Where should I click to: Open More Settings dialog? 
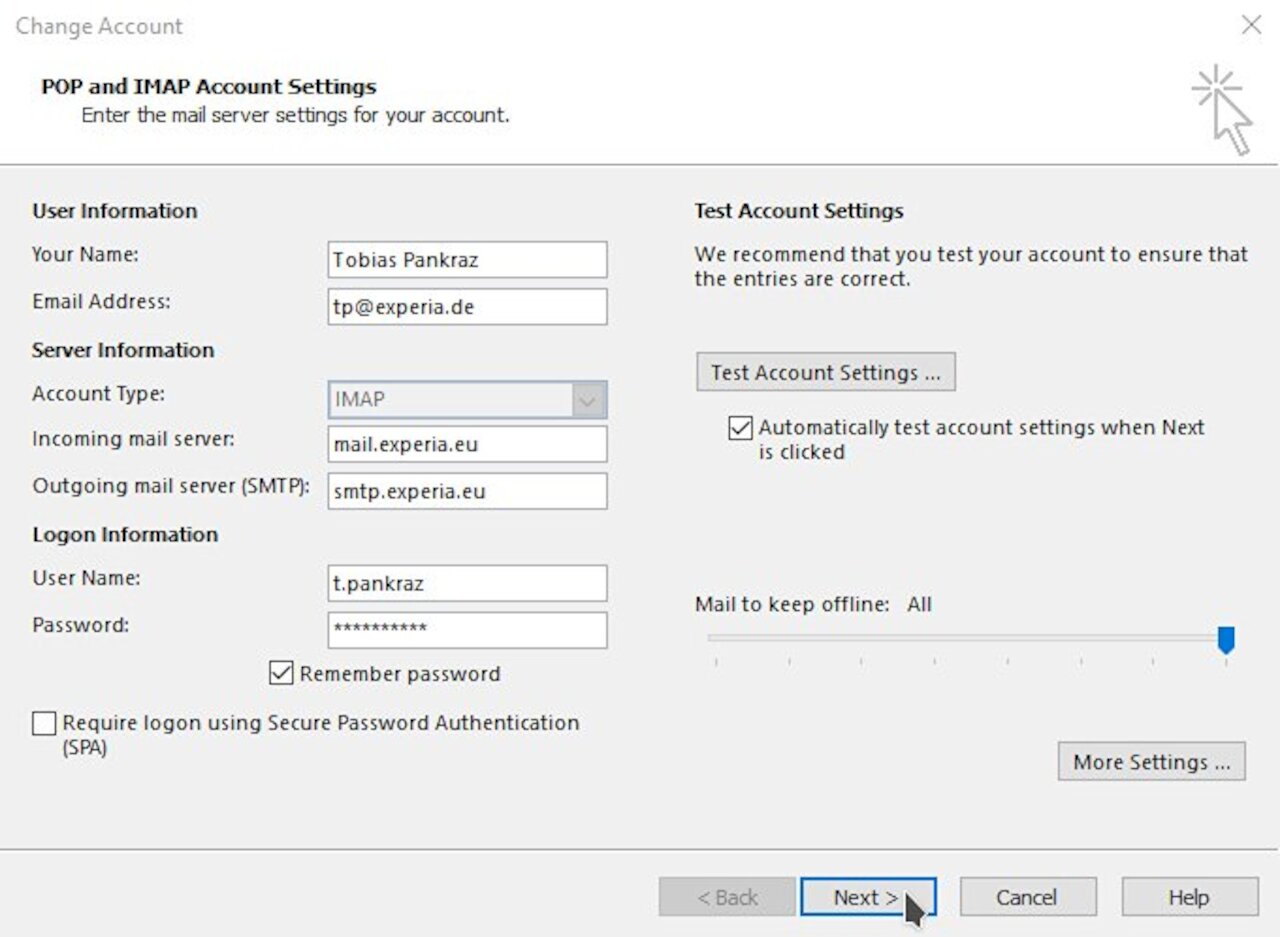coord(1150,761)
